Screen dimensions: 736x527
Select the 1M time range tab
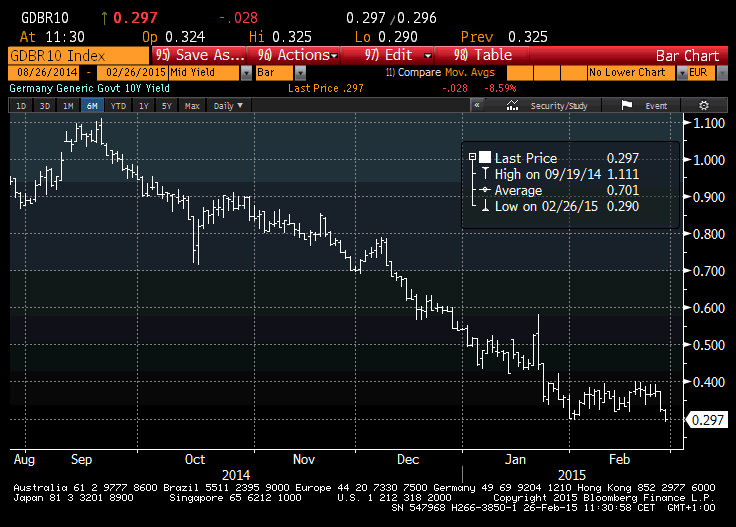click(68, 106)
